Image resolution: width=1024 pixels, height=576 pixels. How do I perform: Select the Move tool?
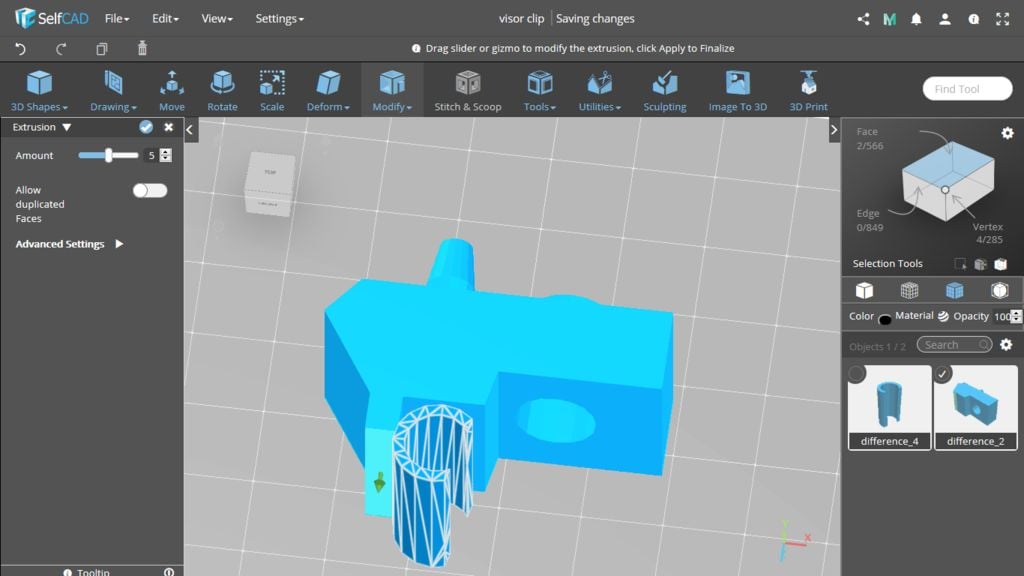[171, 90]
